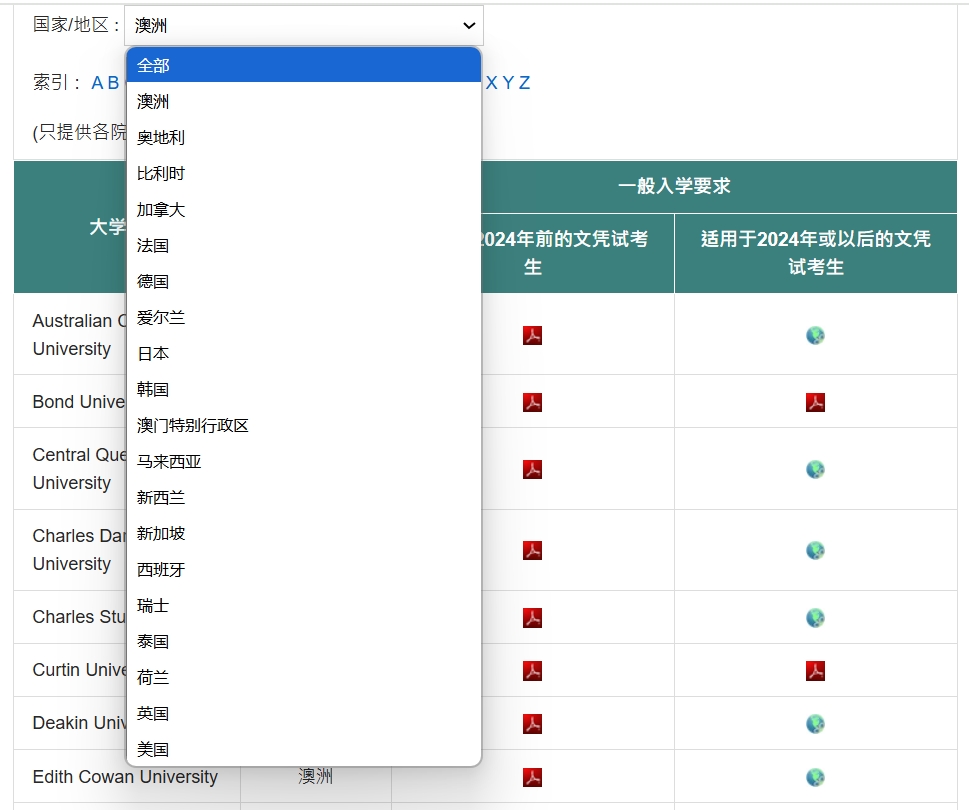This screenshot has height=810, width=969.
Task: Click the Deakin University globe icon
Action: point(814,724)
